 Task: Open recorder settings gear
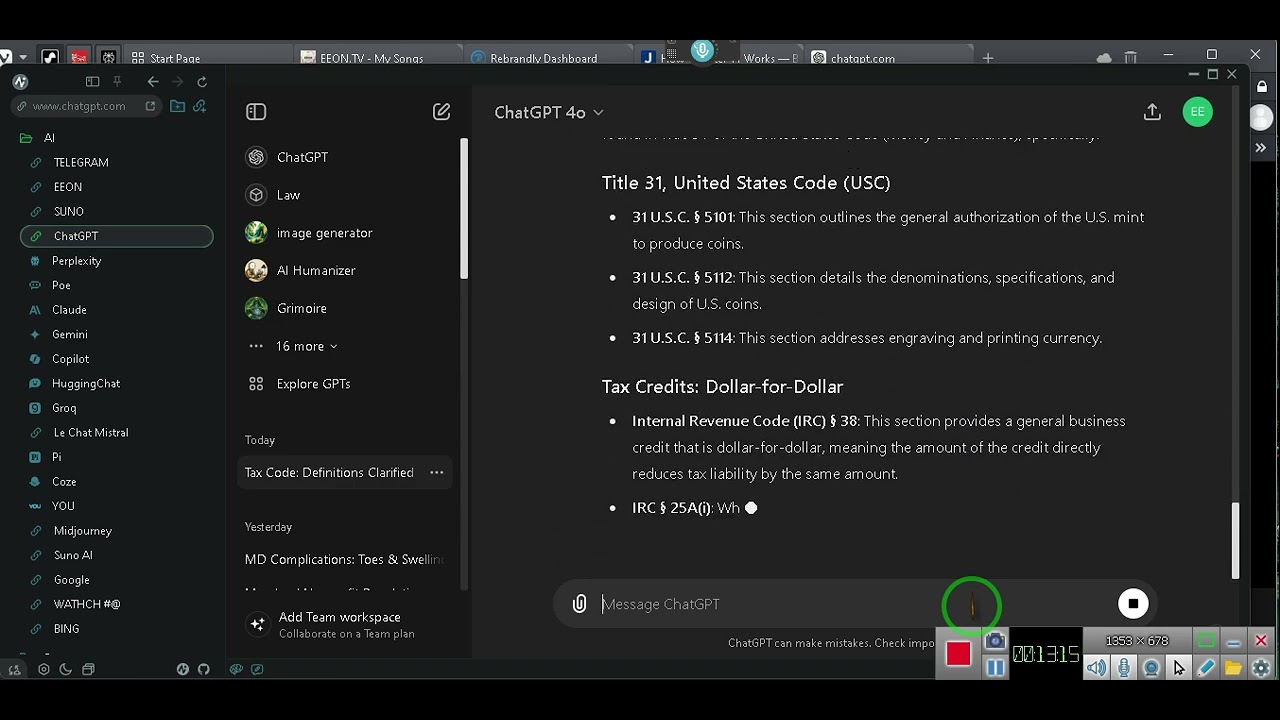coord(1261,668)
